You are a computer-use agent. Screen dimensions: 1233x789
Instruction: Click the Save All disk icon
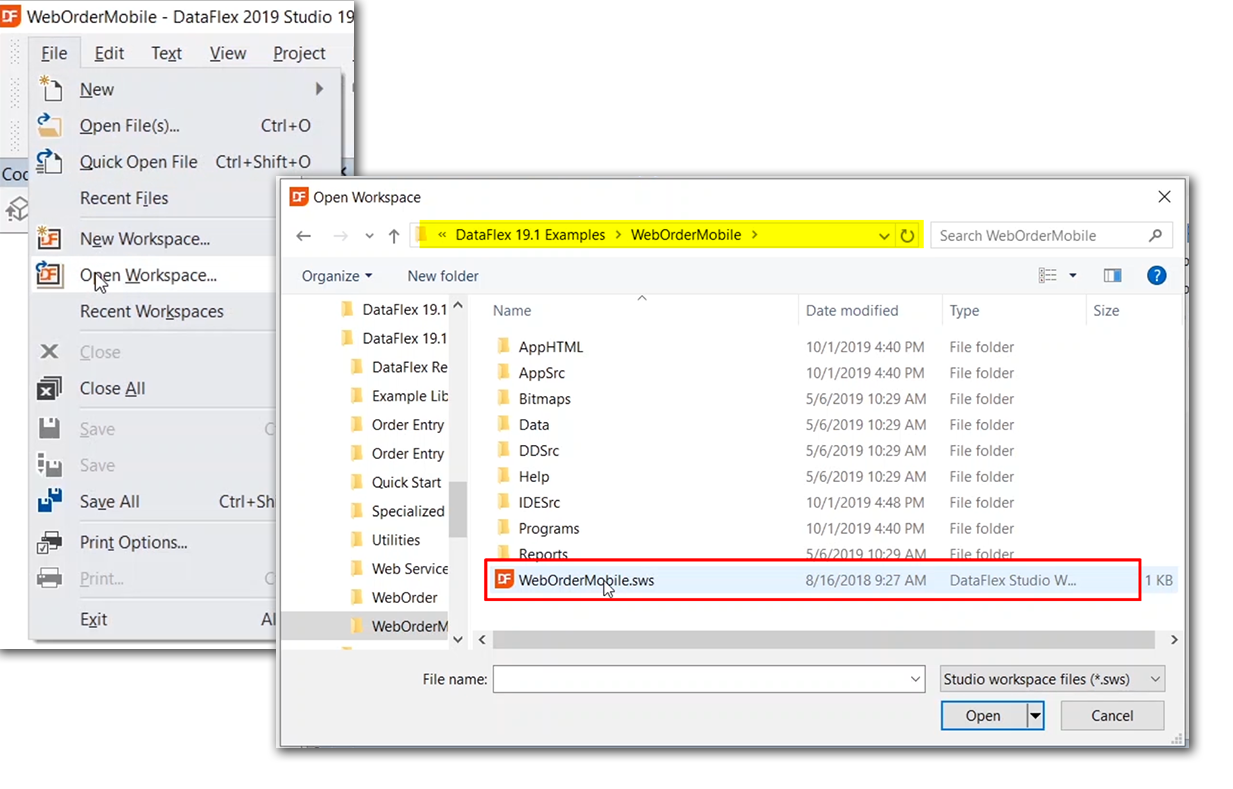[x=49, y=502]
